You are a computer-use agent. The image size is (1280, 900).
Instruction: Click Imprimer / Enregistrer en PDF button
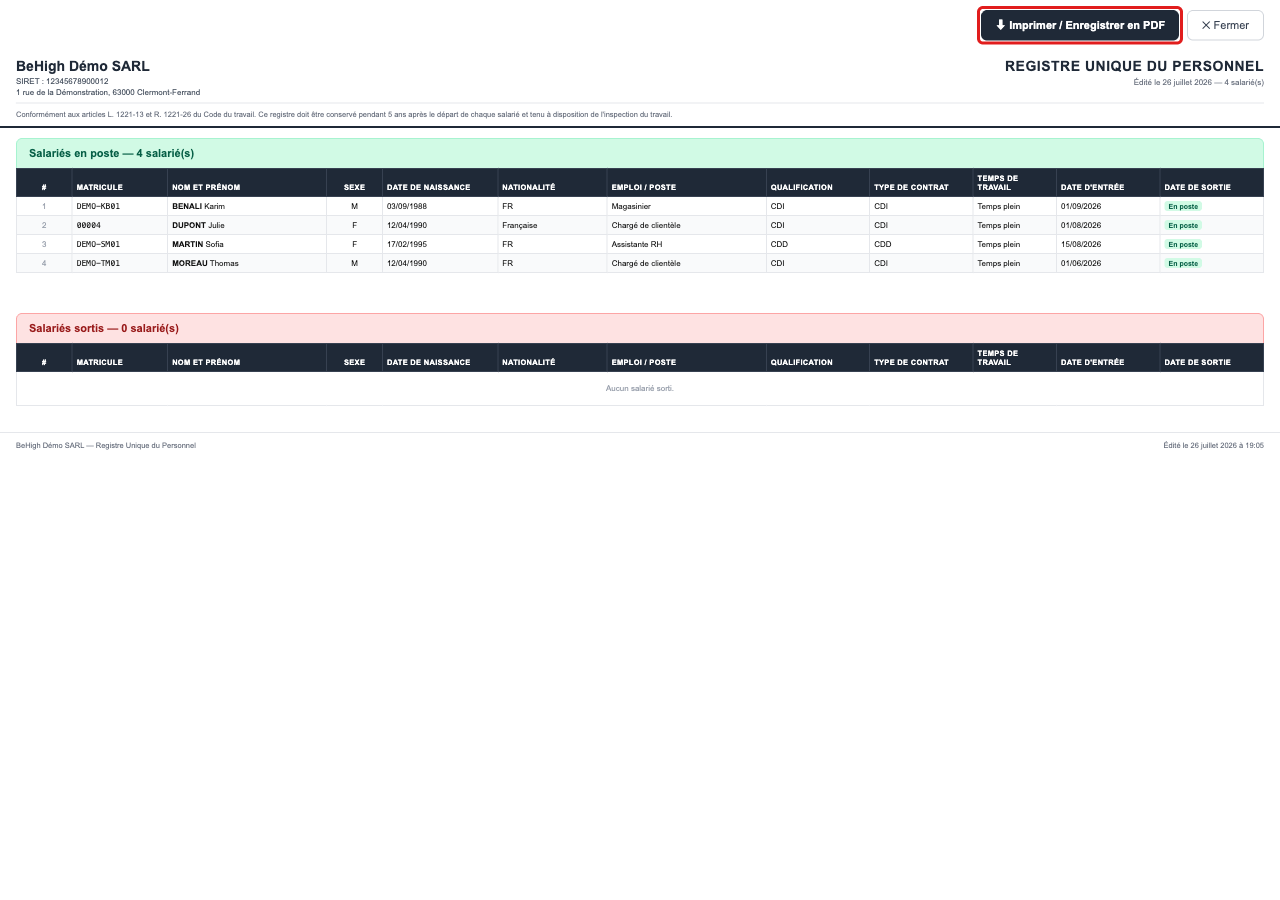(1080, 25)
